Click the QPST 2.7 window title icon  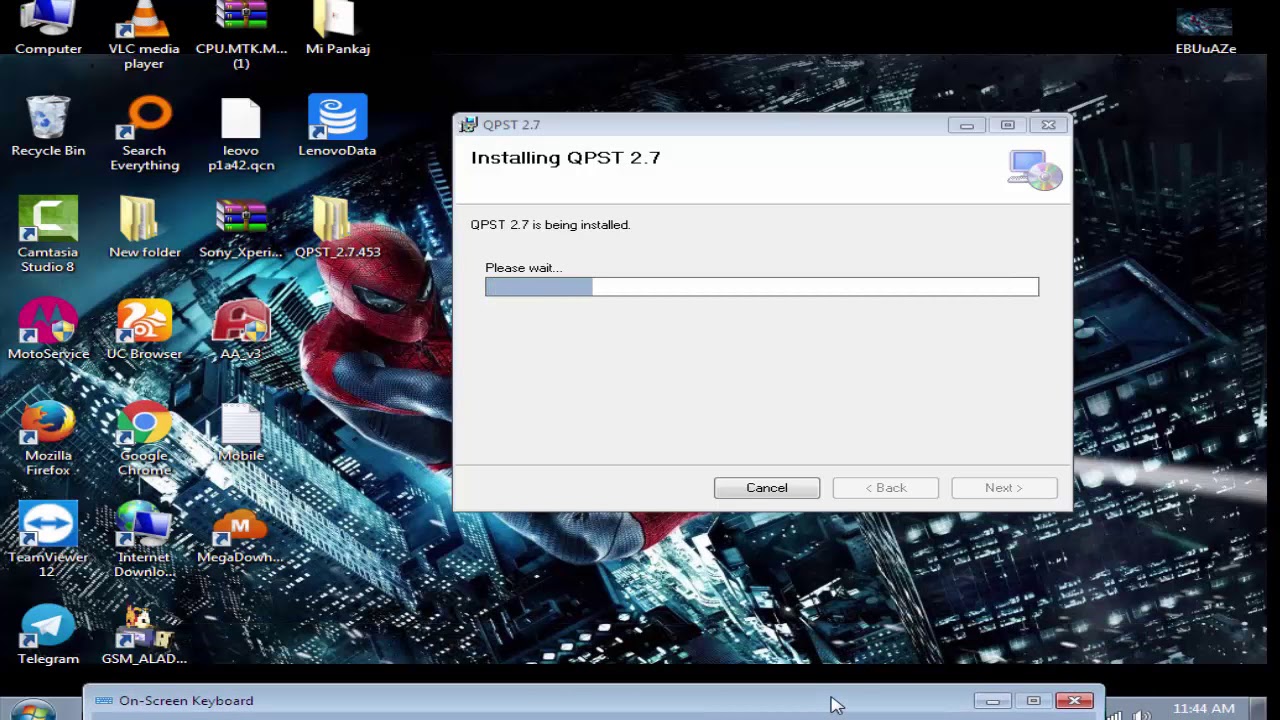point(468,125)
